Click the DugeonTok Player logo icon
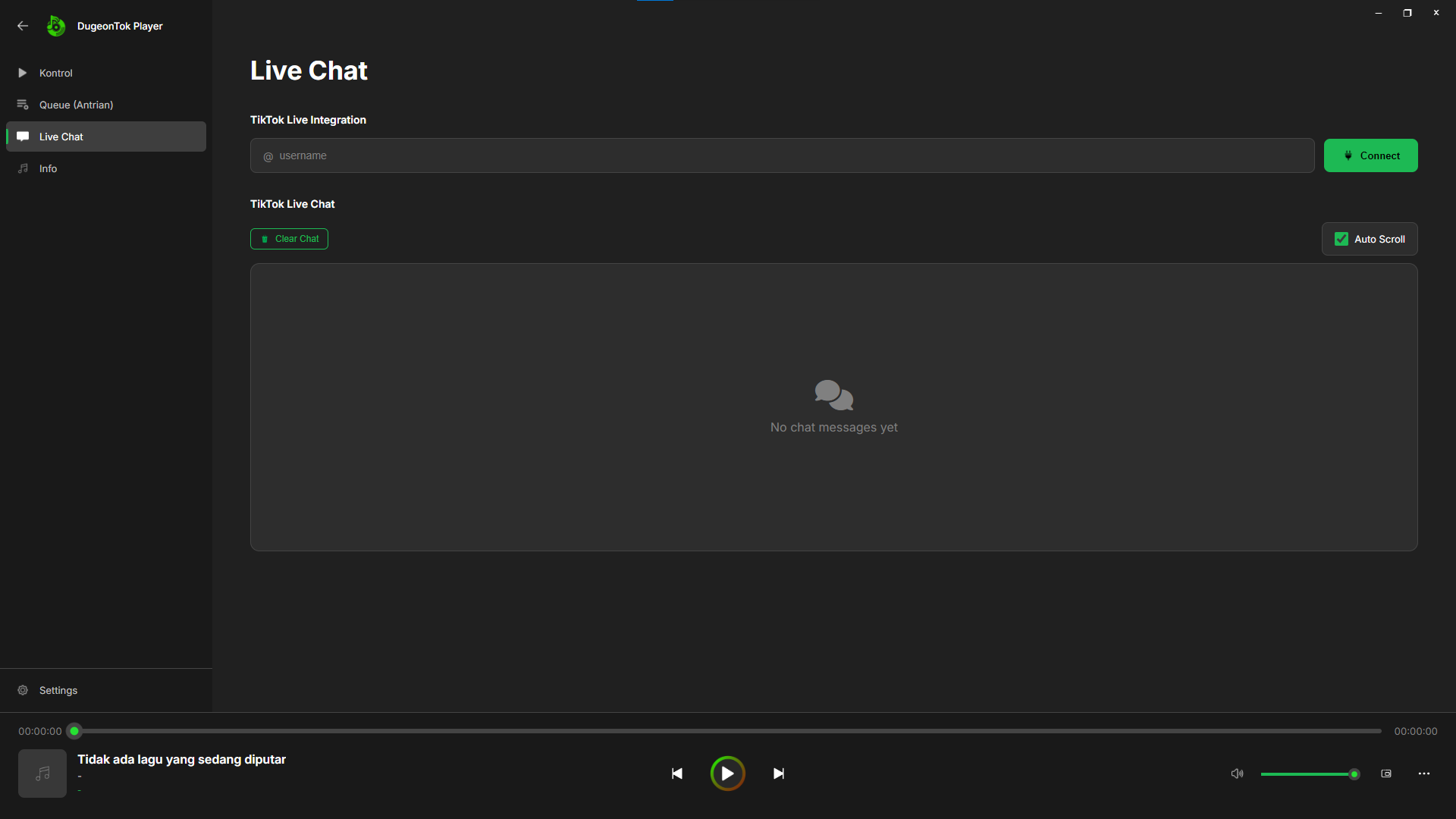This screenshot has height=819, width=1456. [x=55, y=26]
